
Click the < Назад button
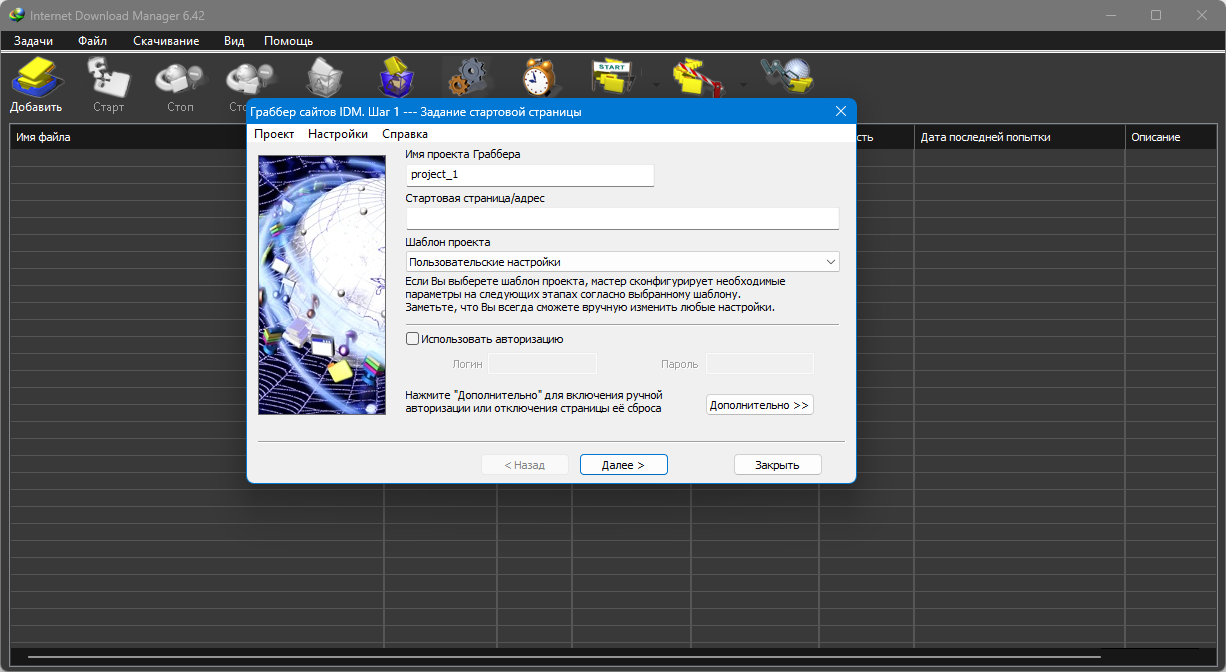[525, 465]
